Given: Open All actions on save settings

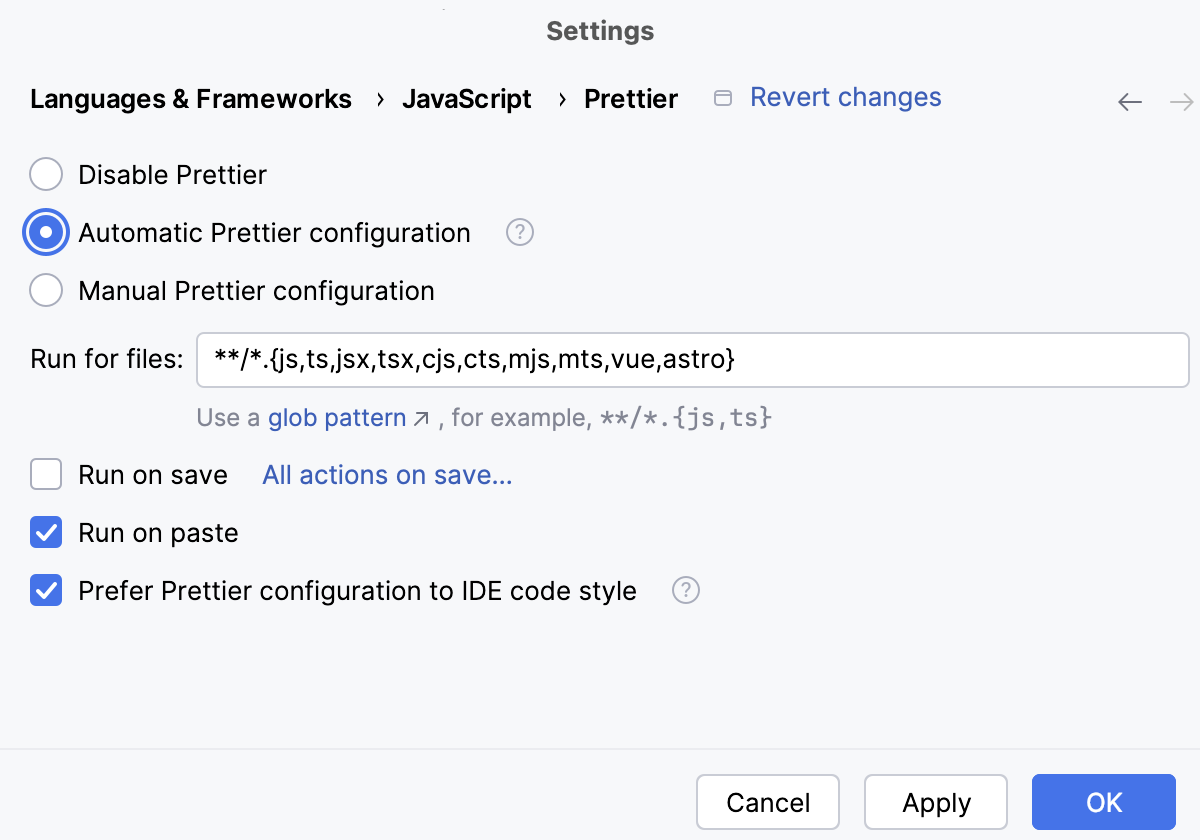Looking at the screenshot, I should tap(386, 474).
